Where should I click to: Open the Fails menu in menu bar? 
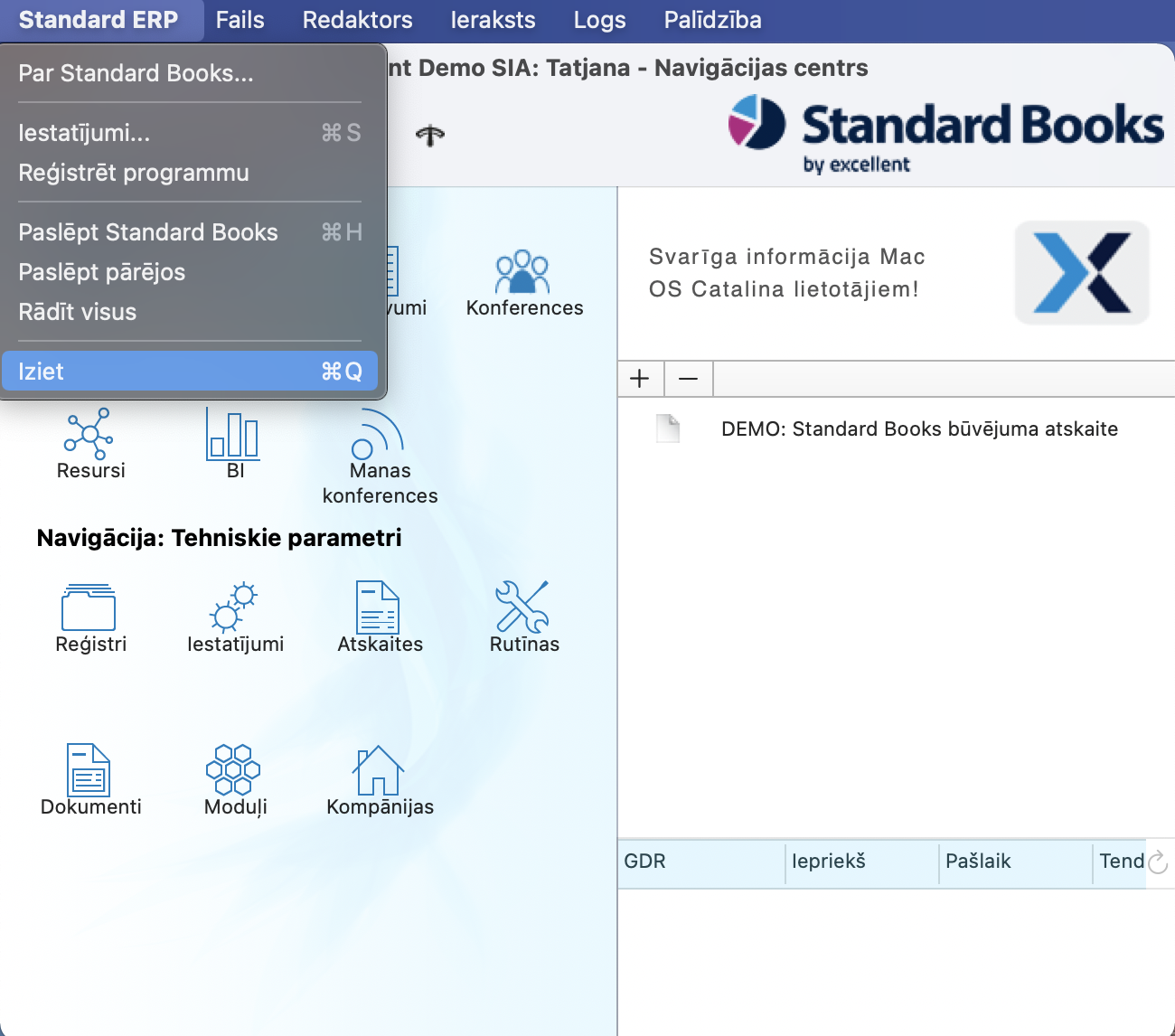click(x=240, y=20)
